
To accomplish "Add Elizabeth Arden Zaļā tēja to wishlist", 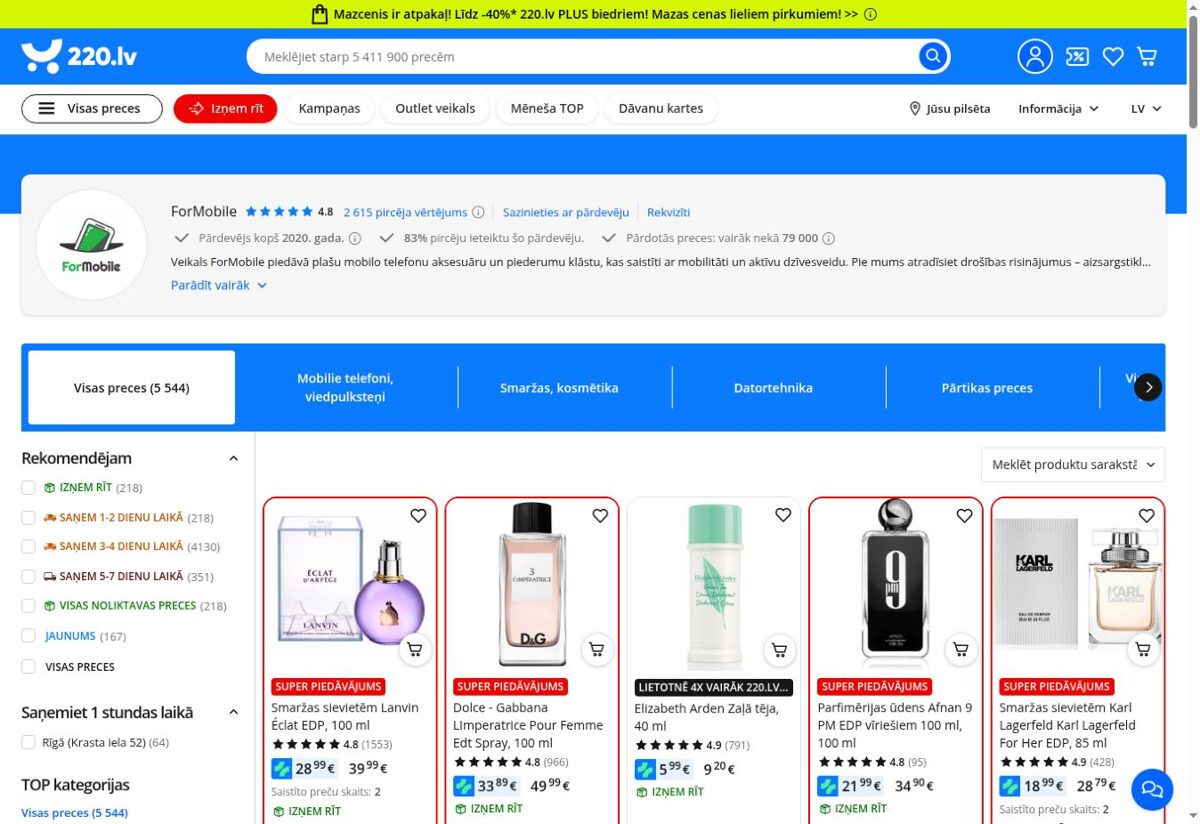I will pos(783,516).
